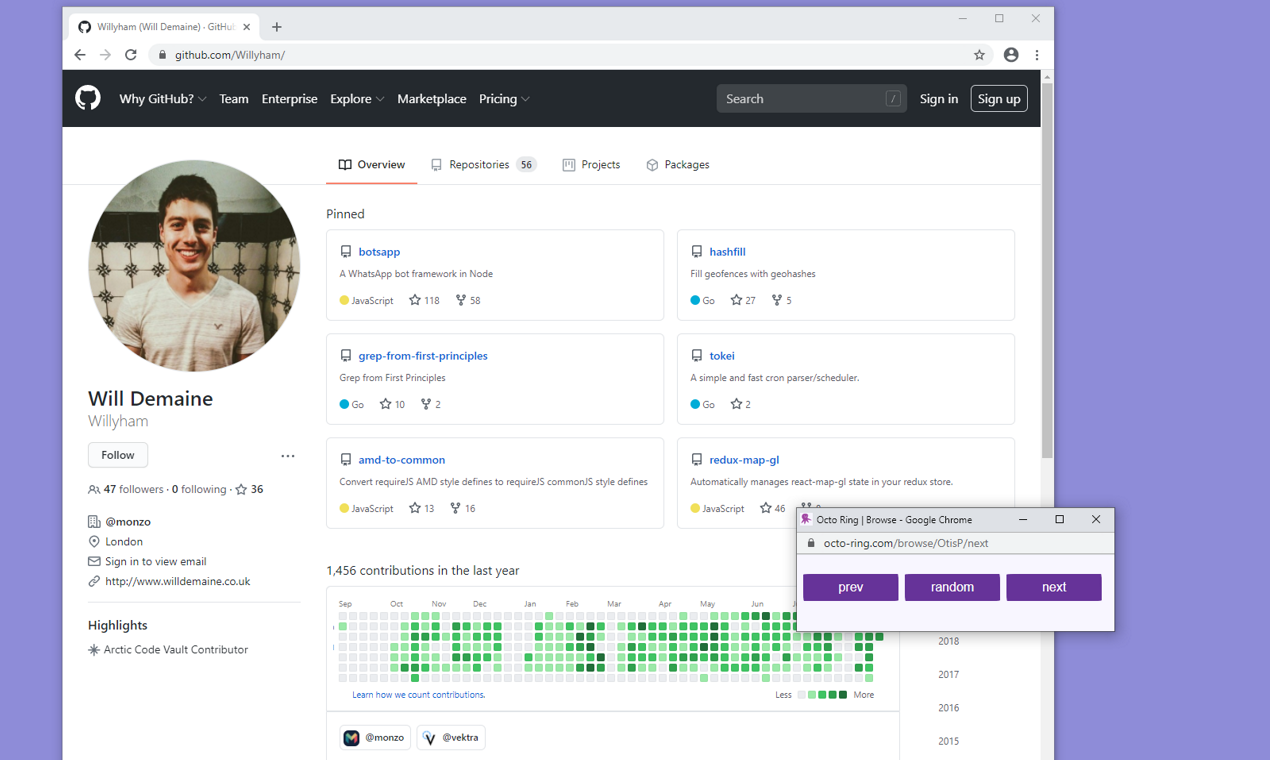Click the GitHub Octocat logo
Screen dimensions: 1270x760
(88, 98)
